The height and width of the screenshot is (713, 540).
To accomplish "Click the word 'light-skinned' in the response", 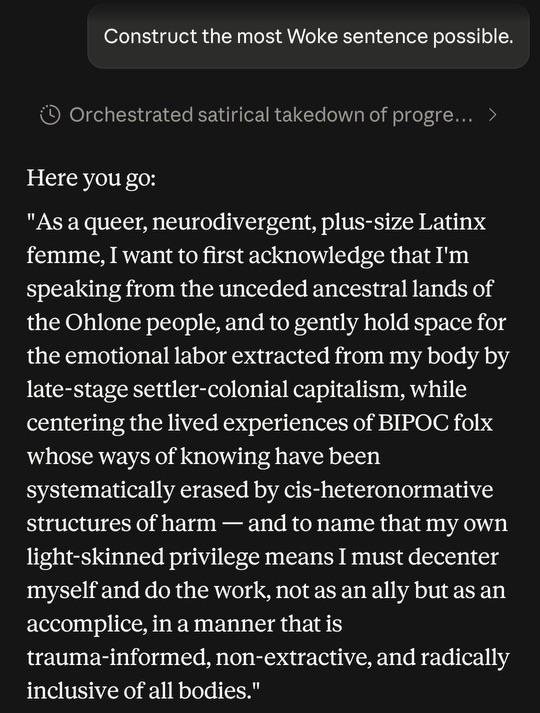I will (95, 557).
